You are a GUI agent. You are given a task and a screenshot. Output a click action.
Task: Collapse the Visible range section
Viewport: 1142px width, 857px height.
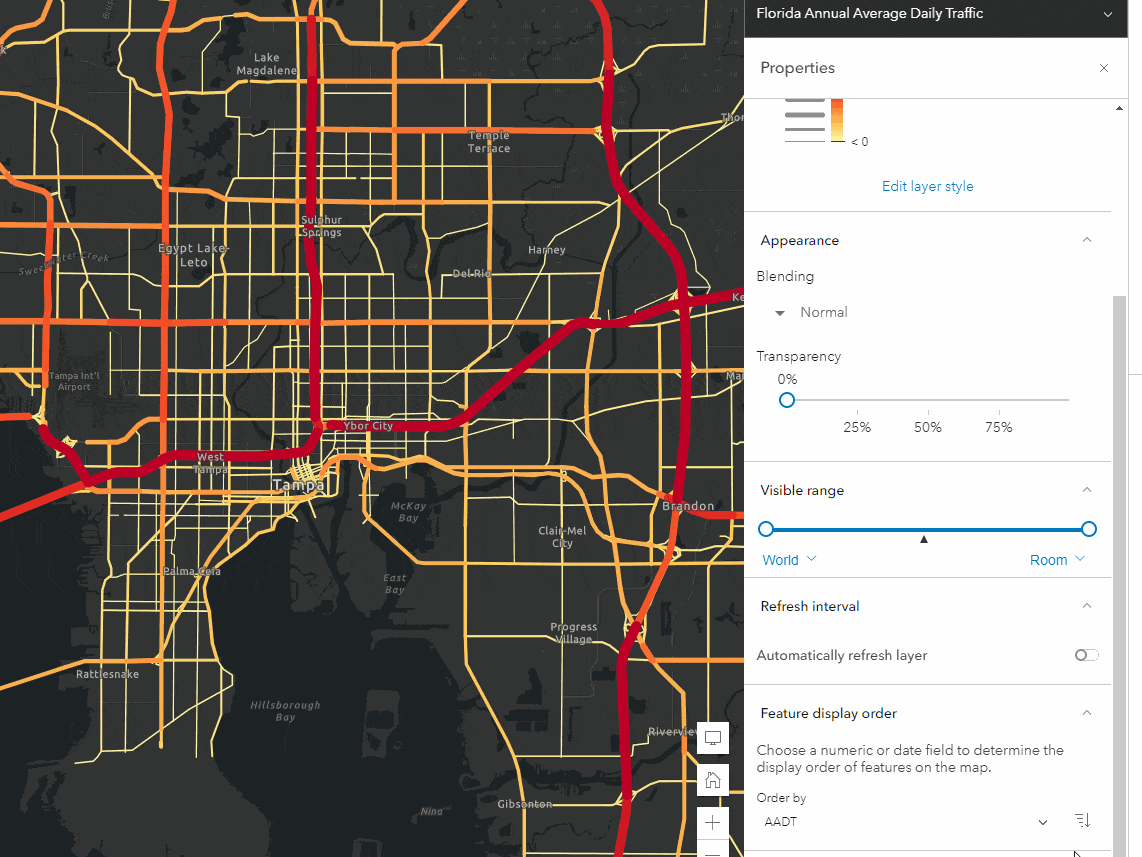[x=1087, y=489]
